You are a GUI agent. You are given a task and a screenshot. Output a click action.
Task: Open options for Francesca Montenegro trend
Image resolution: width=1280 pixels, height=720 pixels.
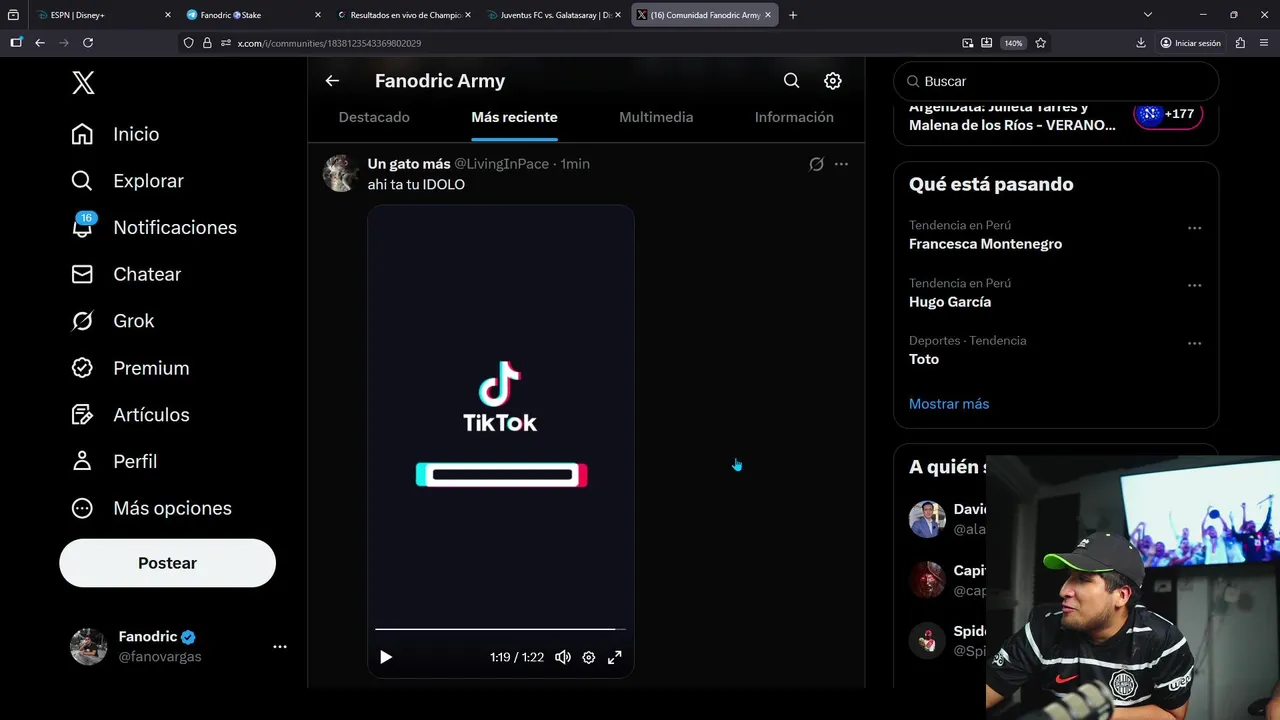click(x=1194, y=228)
